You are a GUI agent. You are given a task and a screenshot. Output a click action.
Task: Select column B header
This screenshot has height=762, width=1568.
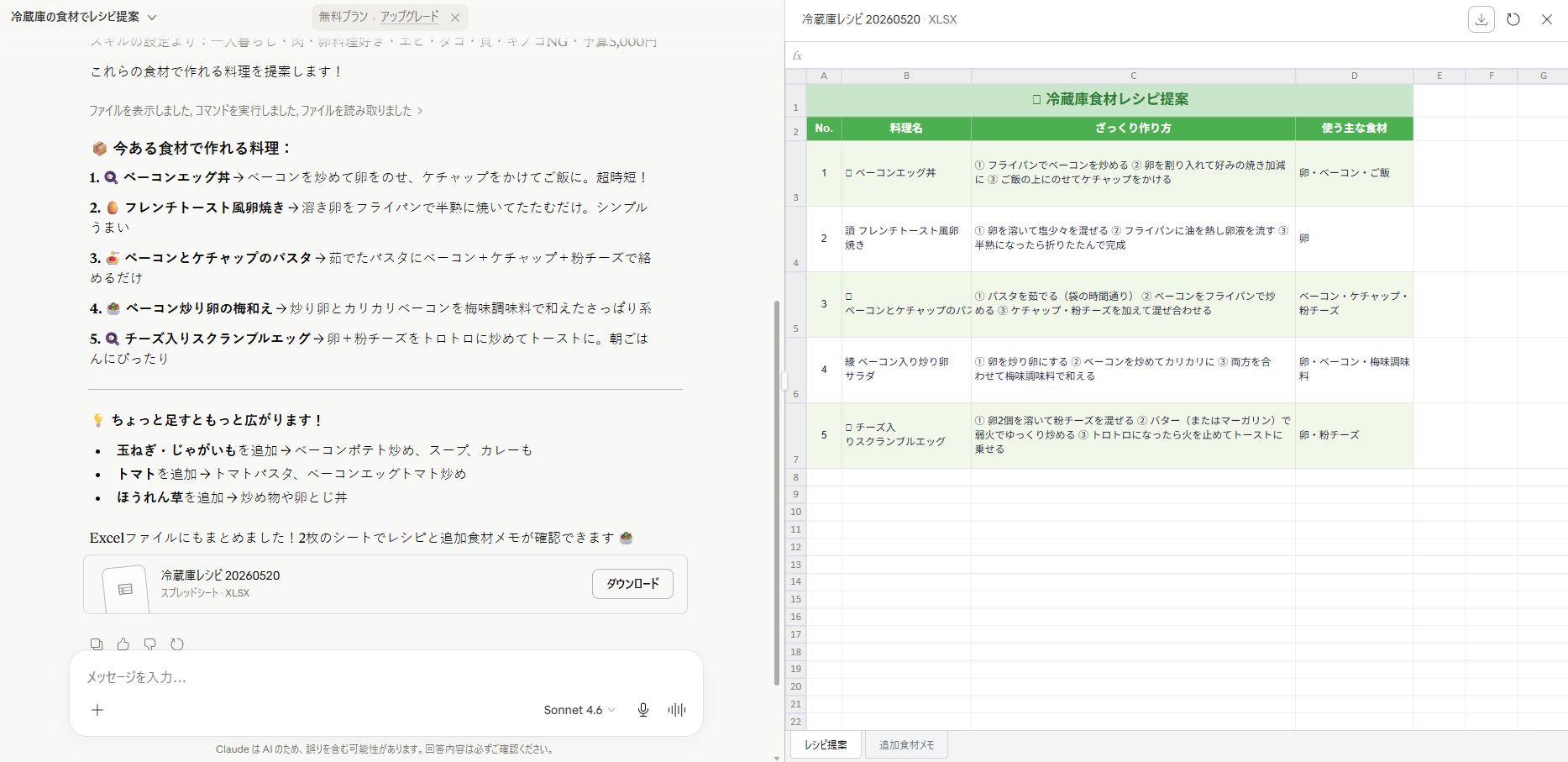(906, 76)
